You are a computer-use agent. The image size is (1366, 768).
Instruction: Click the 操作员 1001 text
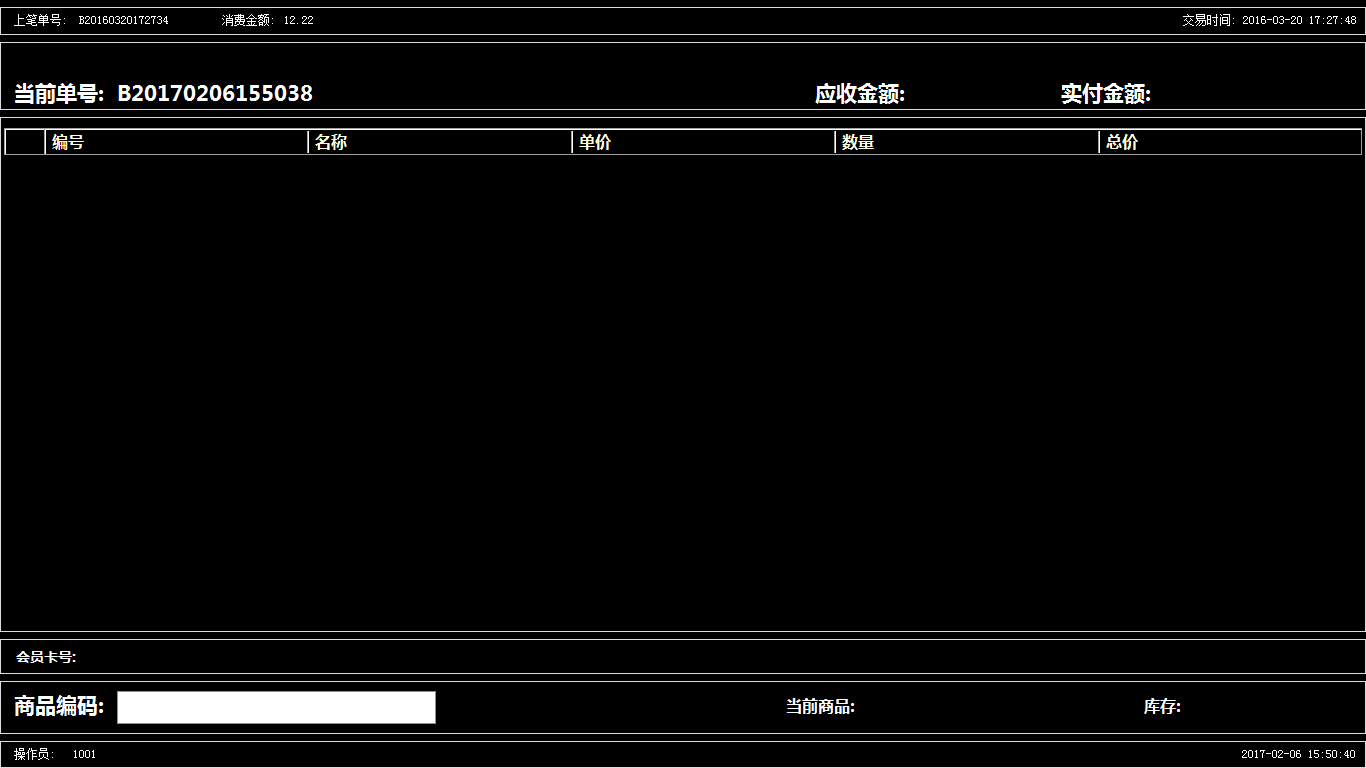[x=55, y=754]
